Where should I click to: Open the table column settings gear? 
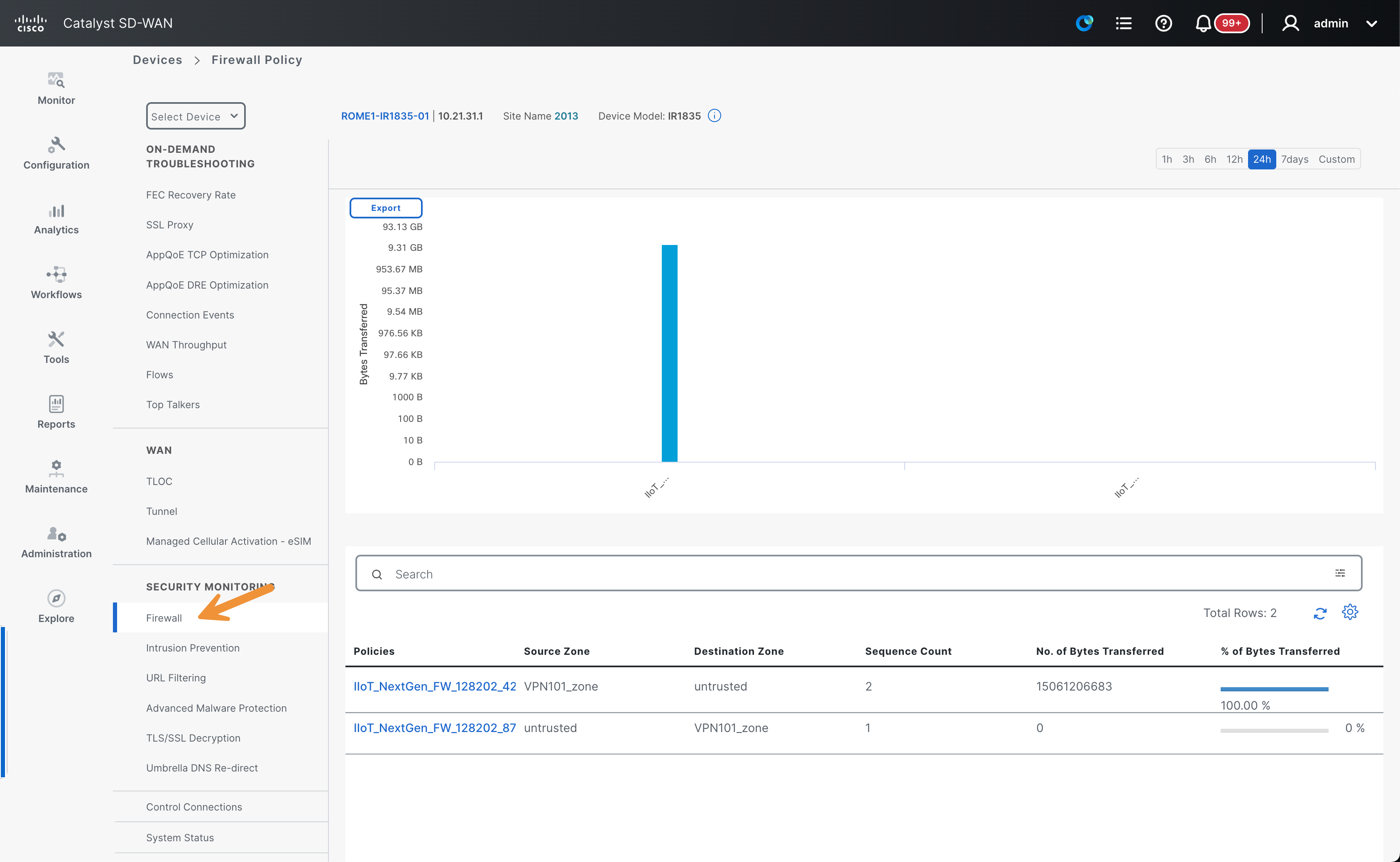[x=1350, y=612]
